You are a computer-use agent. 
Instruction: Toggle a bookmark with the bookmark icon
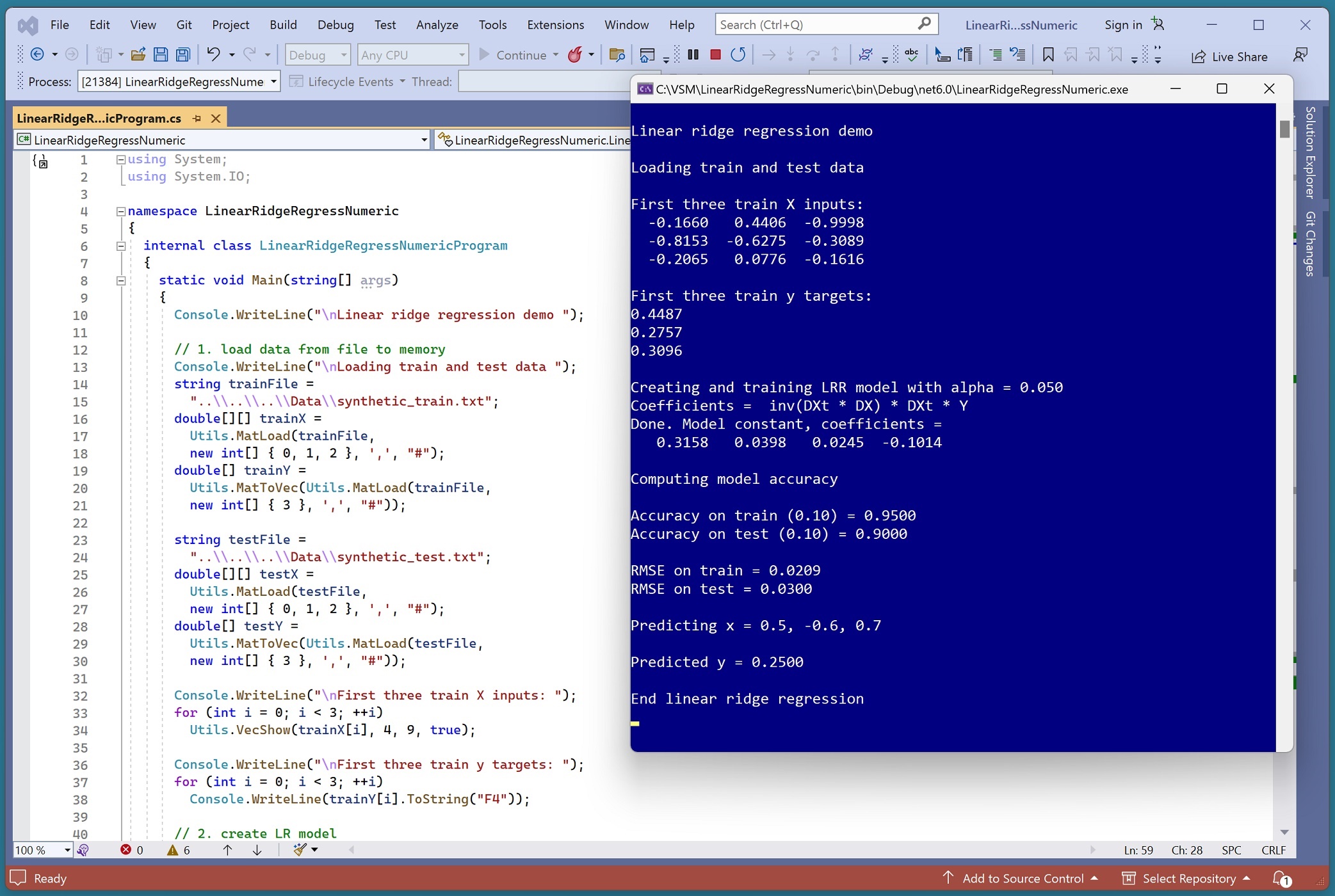[1048, 54]
